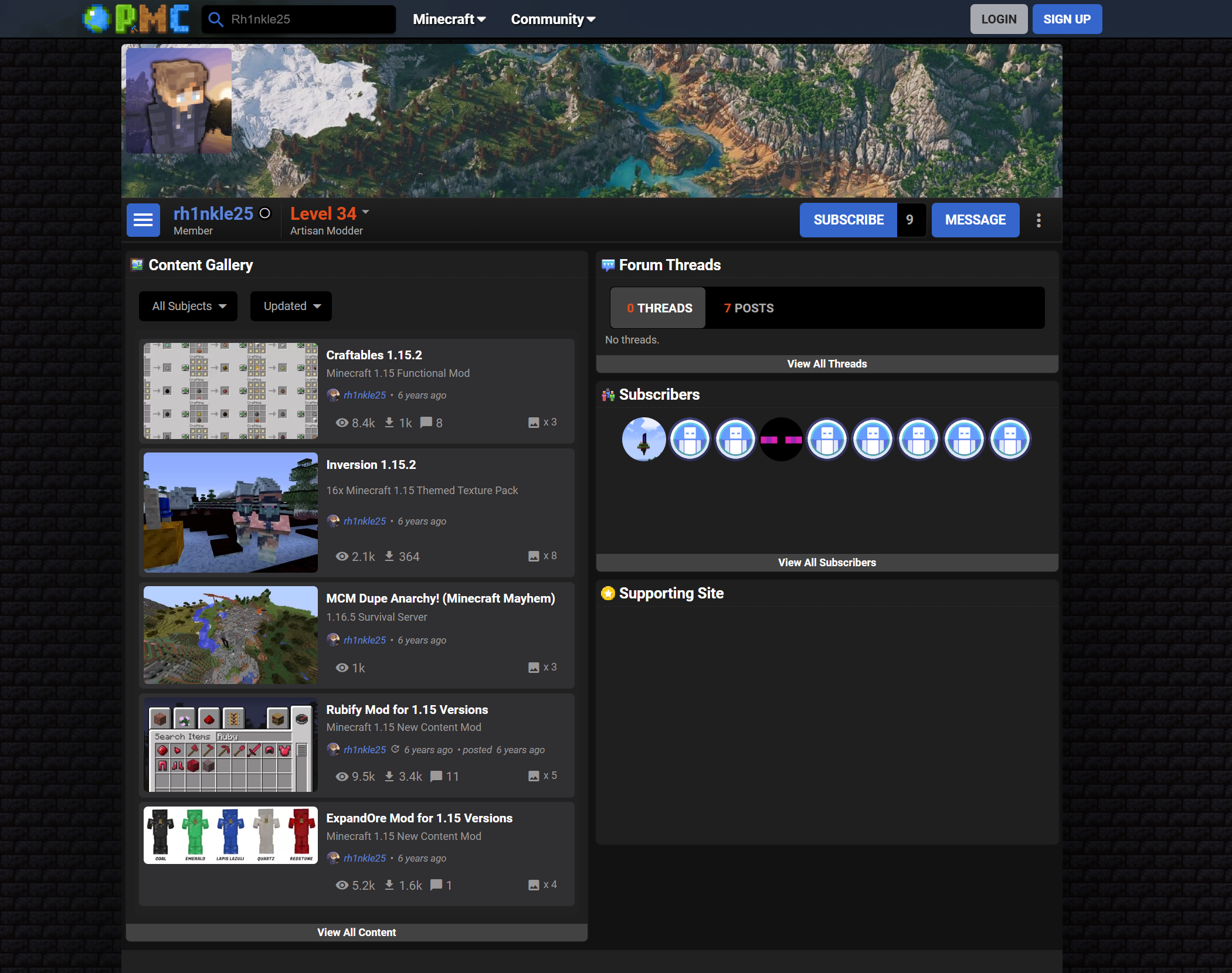The height and width of the screenshot is (973, 1232).
Task: Click the download icon on Inversion 1.15.2
Action: coord(389,556)
